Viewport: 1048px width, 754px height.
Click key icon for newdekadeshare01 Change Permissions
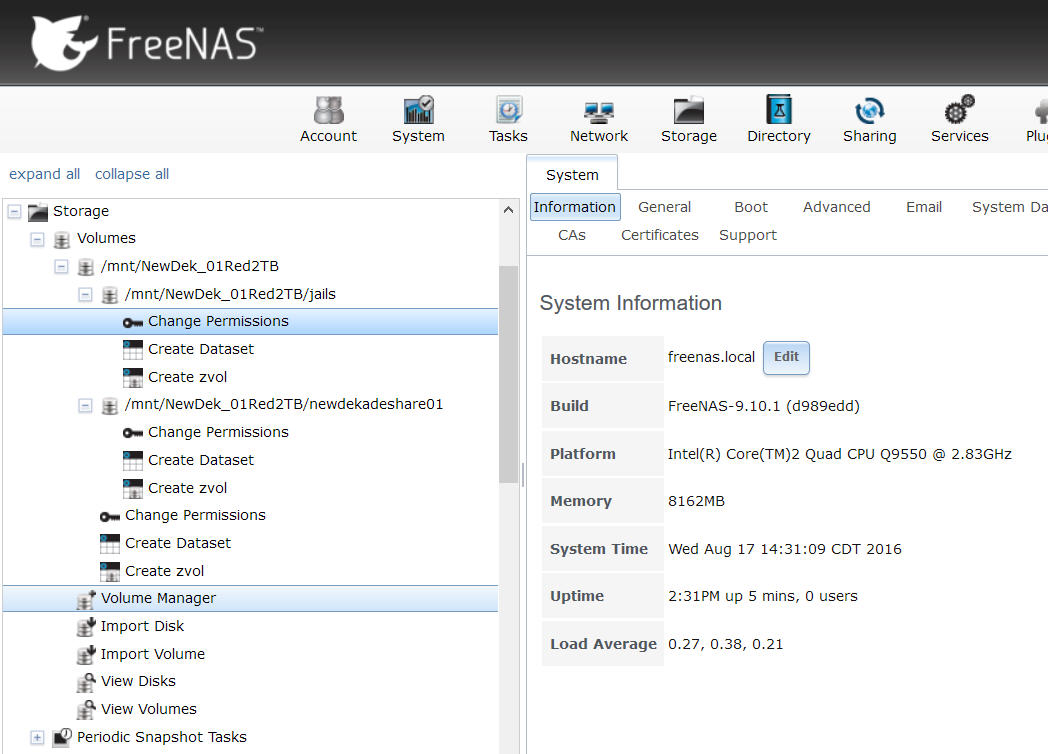coord(133,433)
